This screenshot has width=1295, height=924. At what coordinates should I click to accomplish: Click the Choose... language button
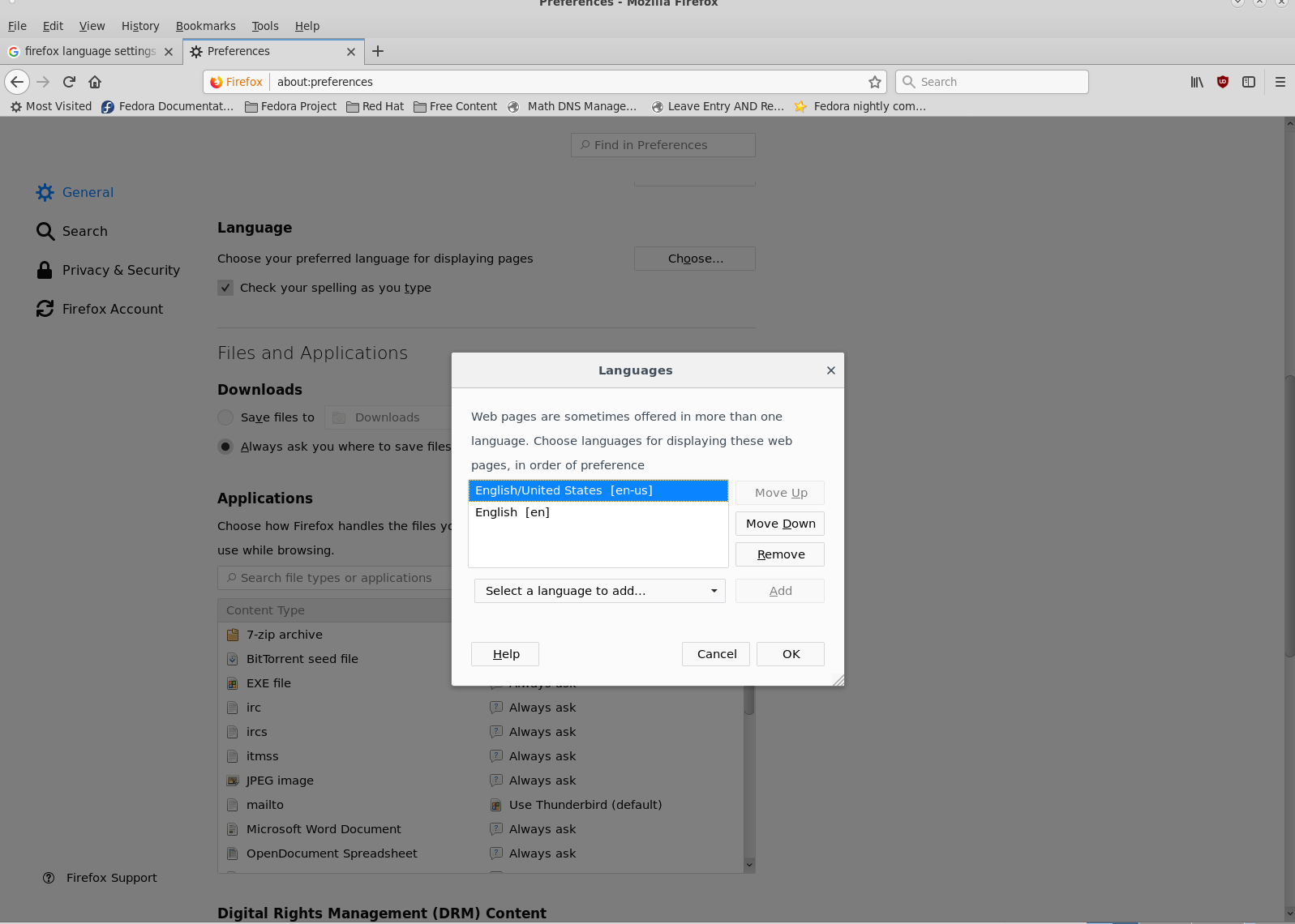click(x=695, y=259)
